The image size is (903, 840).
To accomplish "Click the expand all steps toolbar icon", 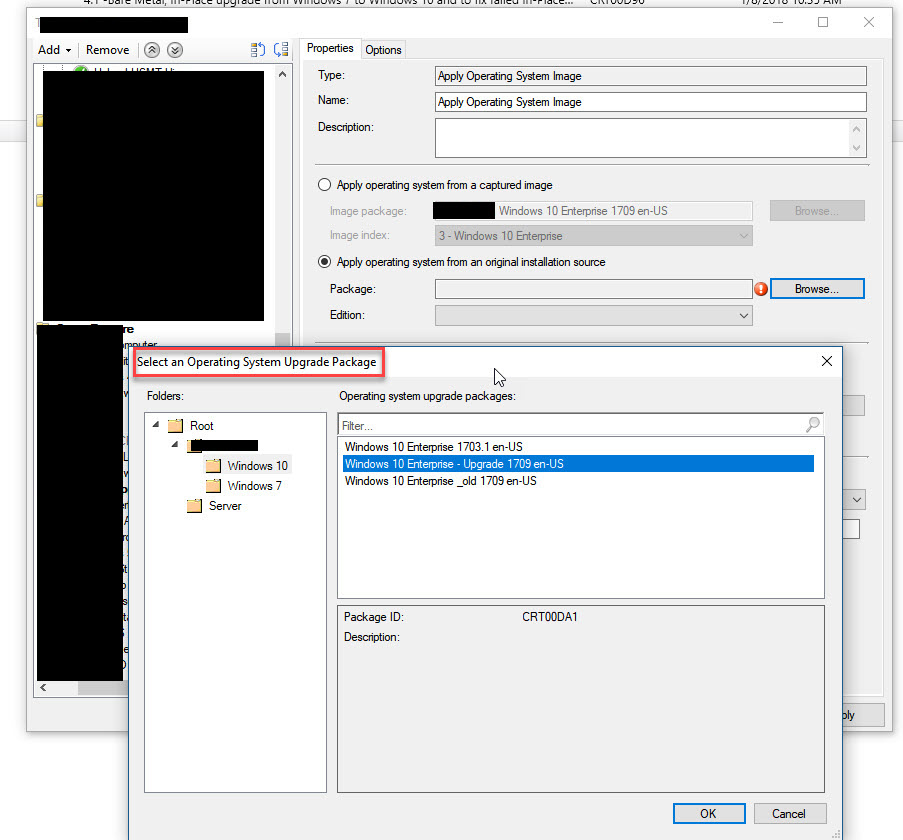I will pos(257,50).
